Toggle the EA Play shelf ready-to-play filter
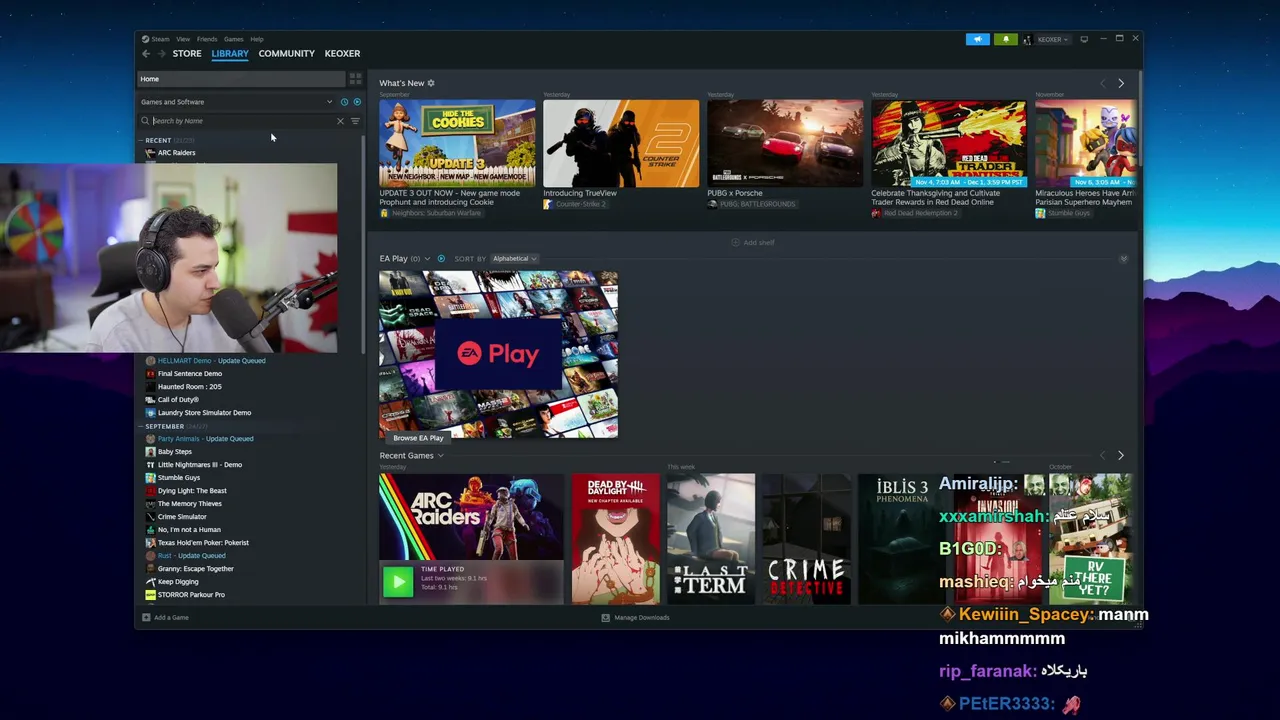 (441, 259)
